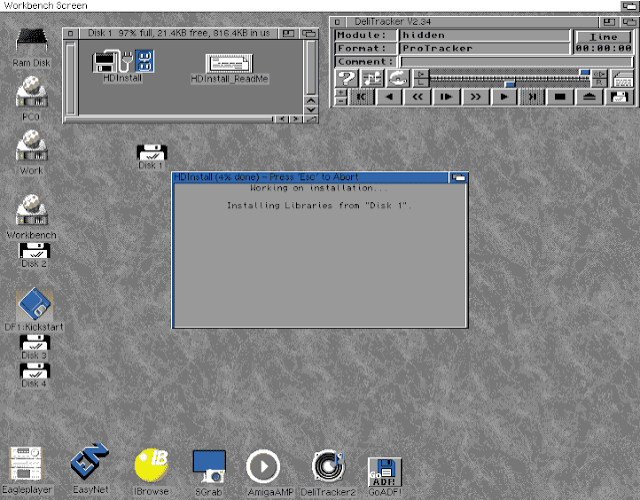Open the DF1:Kickstart disk icon

tap(34, 305)
